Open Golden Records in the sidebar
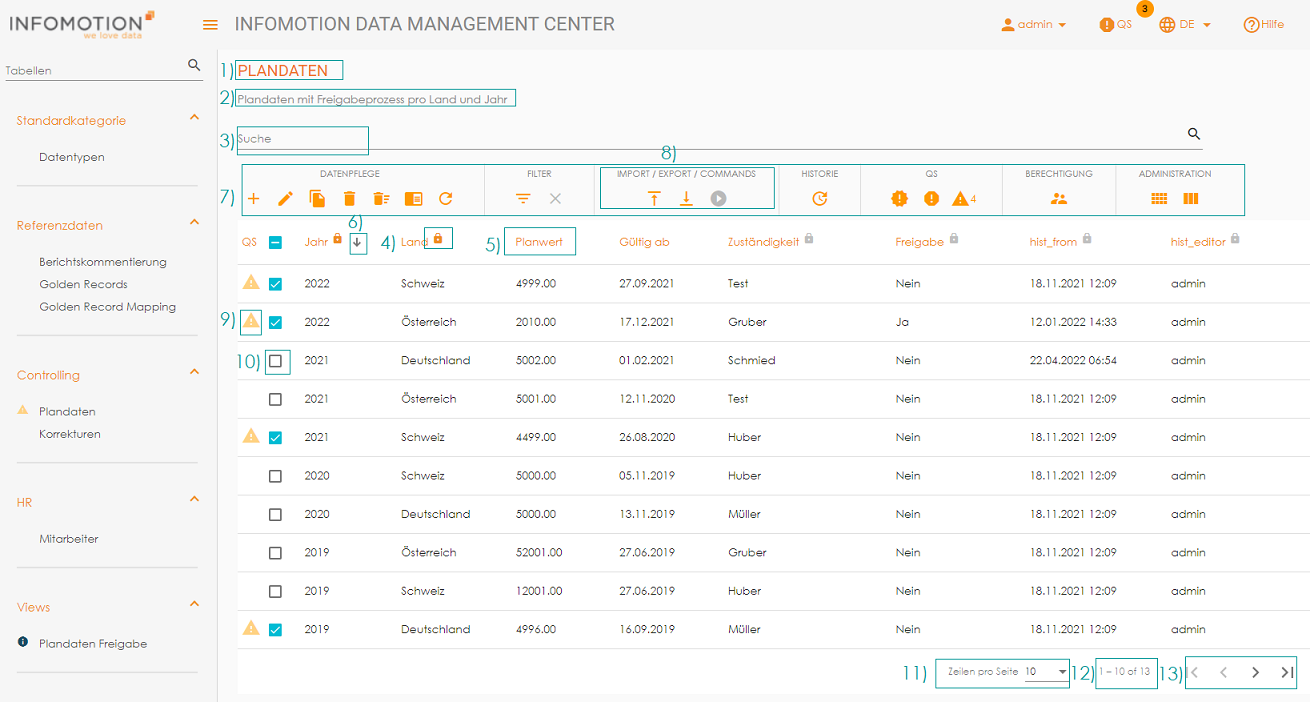Viewport: 1310px width, 702px height. pyautogui.click(x=83, y=285)
